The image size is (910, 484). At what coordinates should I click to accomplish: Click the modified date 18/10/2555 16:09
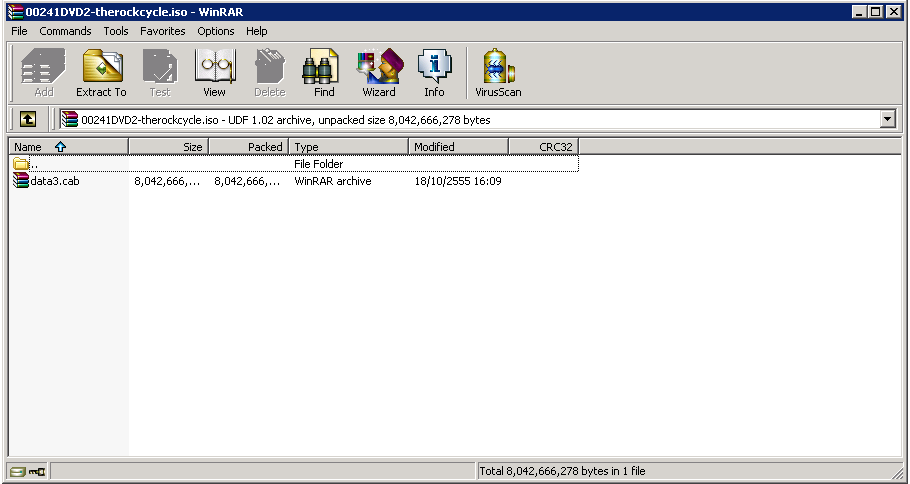458,181
